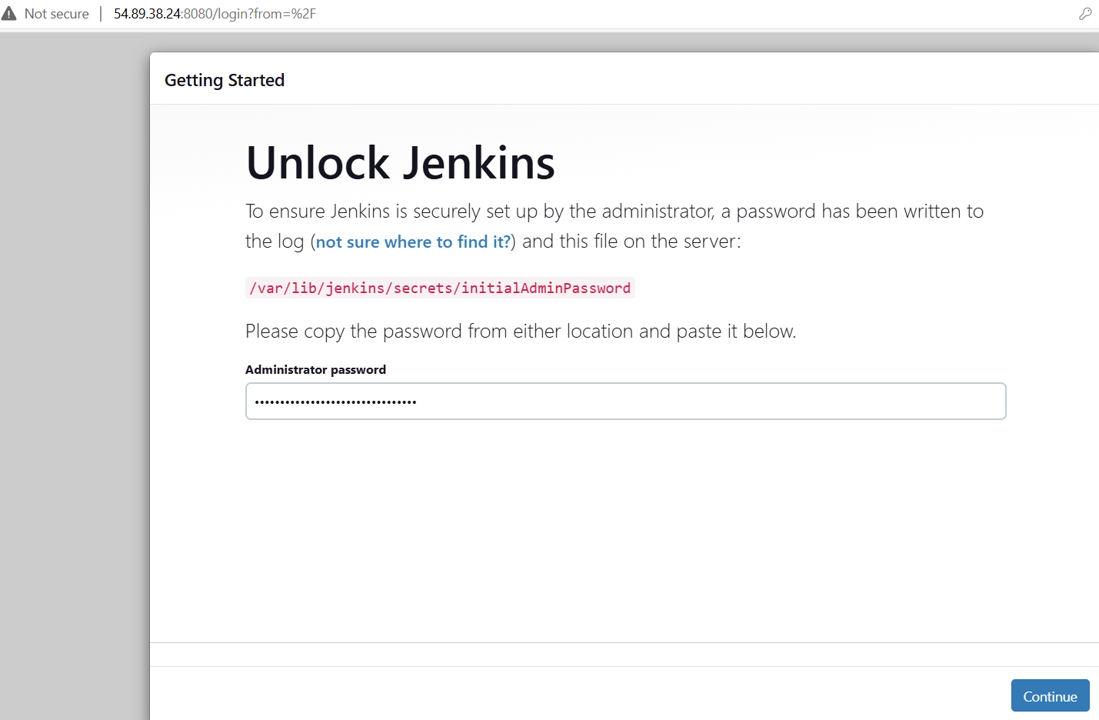Open the saved passwords key icon
The width and height of the screenshot is (1099, 720).
click(1085, 13)
